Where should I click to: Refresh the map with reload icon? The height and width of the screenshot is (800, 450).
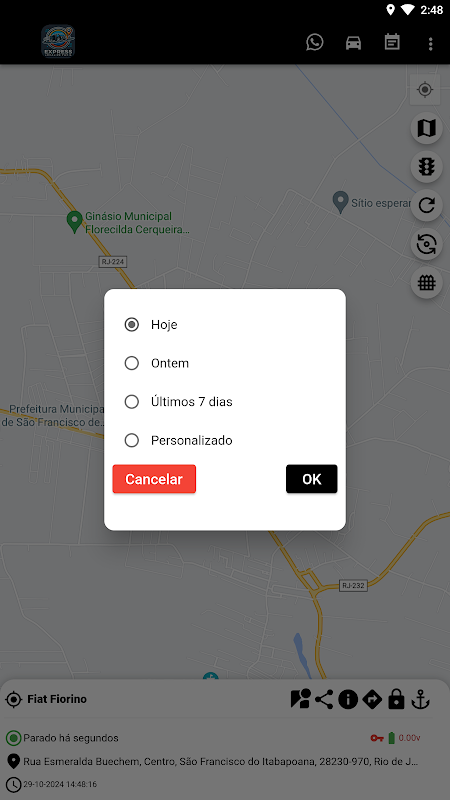pos(427,205)
